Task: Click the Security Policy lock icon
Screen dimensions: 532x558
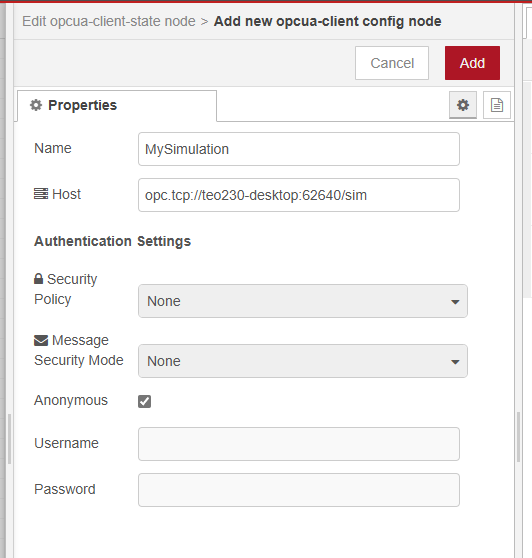Action: [x=38, y=279]
